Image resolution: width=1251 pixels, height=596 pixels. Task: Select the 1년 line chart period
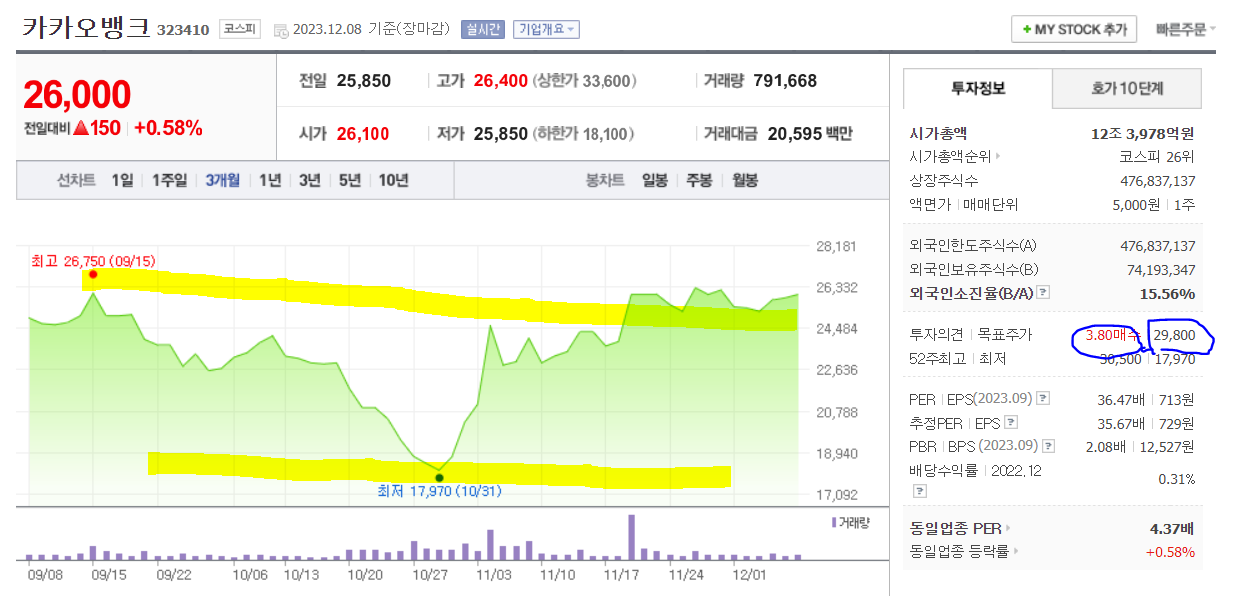270,180
